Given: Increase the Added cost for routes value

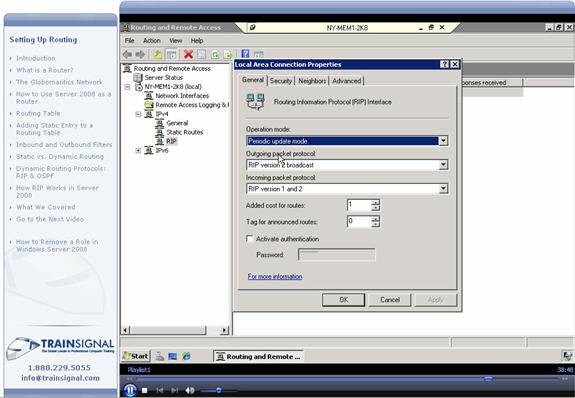Looking at the screenshot, I should point(375,202).
